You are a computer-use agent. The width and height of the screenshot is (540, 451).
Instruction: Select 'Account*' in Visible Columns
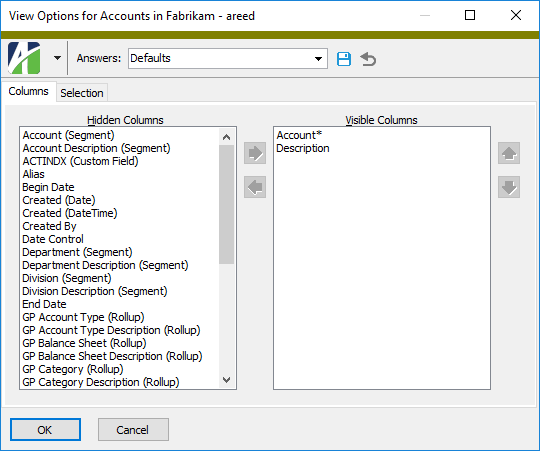[x=299, y=135]
